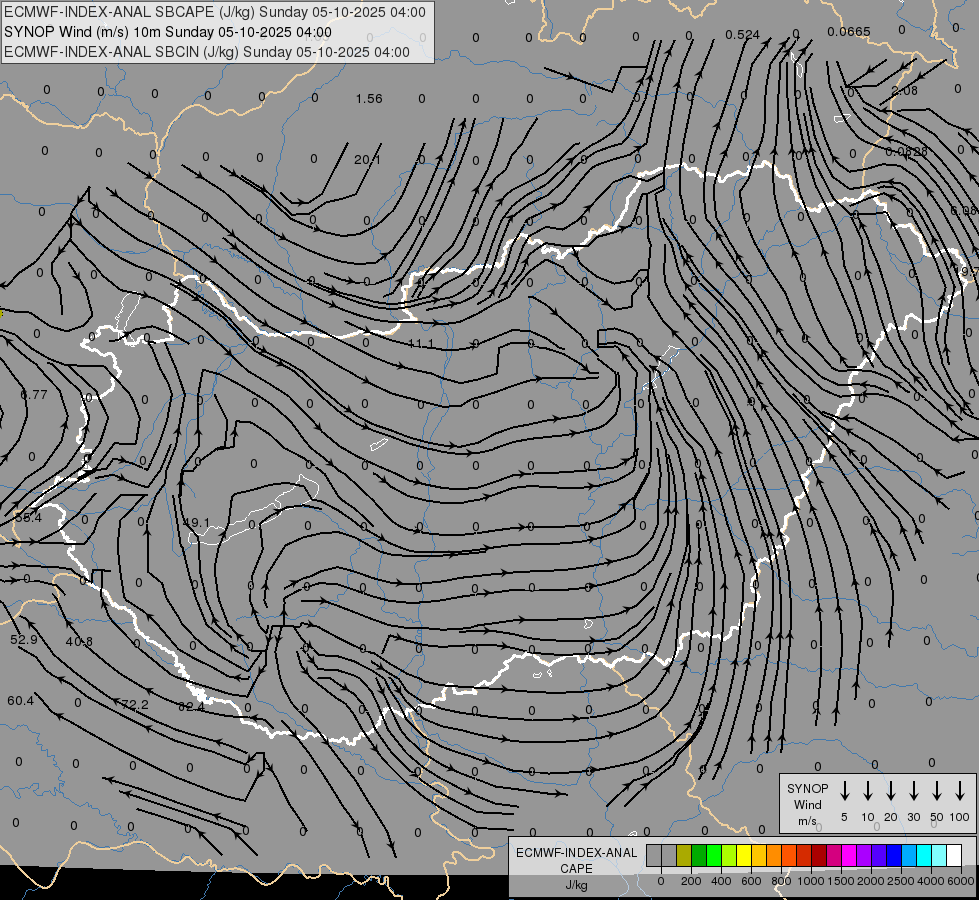Pick the dark green CAPE legend swatch
Screen dimensions: 979x900
699,855
